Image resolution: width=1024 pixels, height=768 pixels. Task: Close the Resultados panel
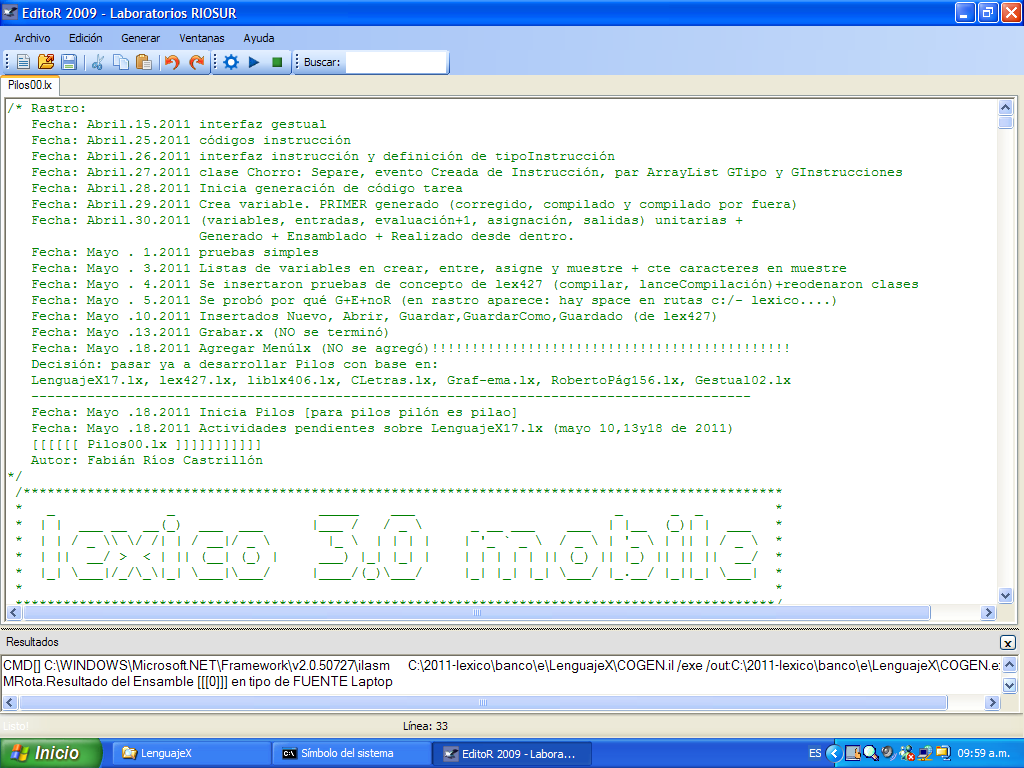click(x=1008, y=643)
